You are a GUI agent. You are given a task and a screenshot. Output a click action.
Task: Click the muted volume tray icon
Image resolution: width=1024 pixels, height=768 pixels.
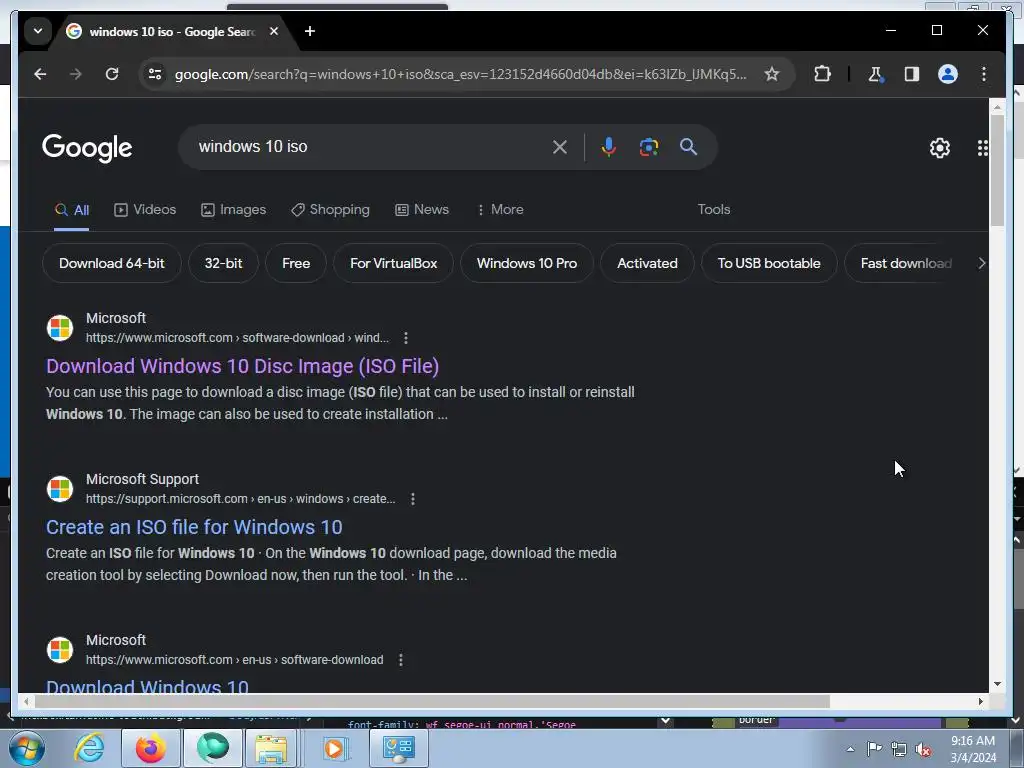(923, 749)
